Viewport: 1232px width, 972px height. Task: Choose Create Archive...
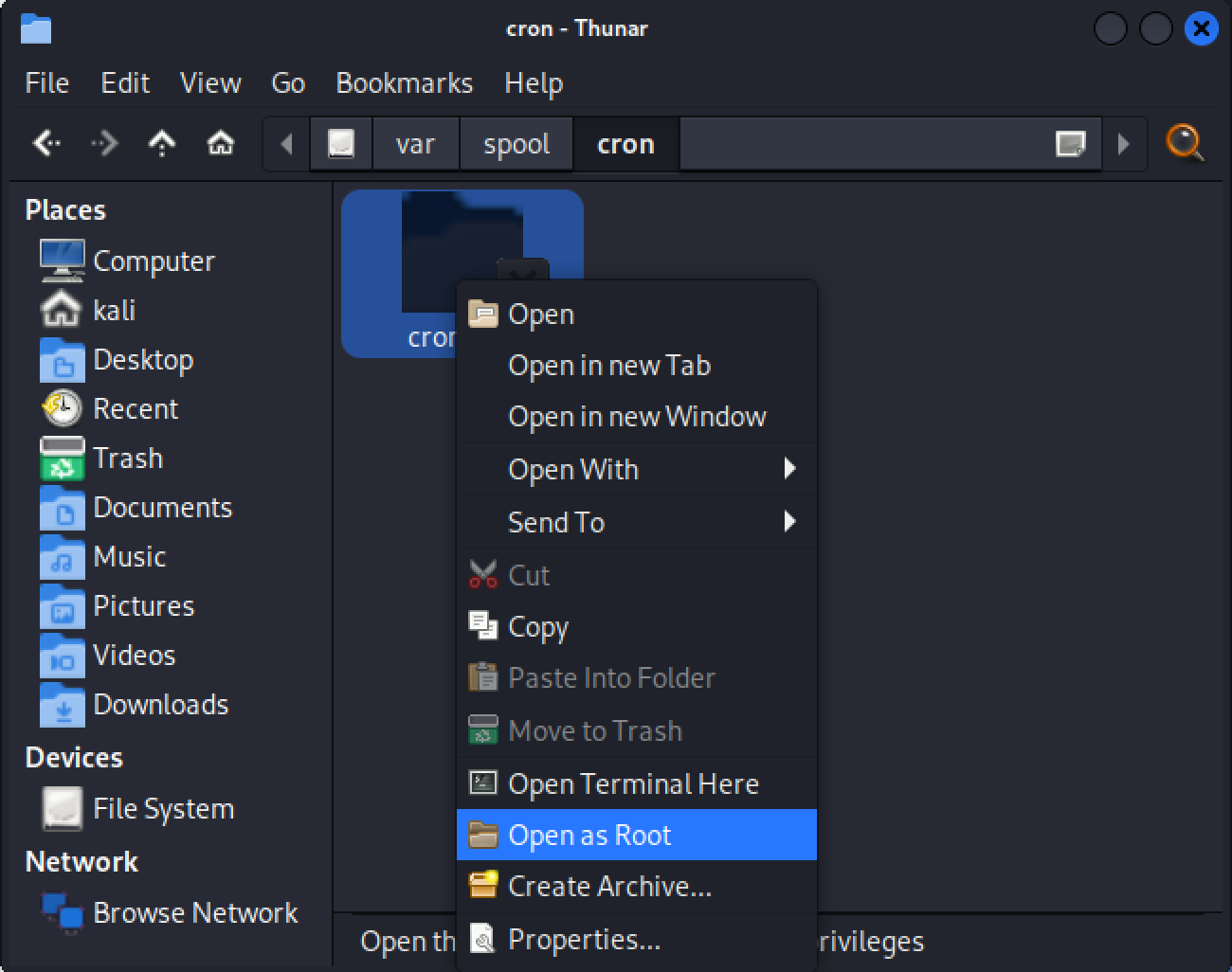(637, 886)
